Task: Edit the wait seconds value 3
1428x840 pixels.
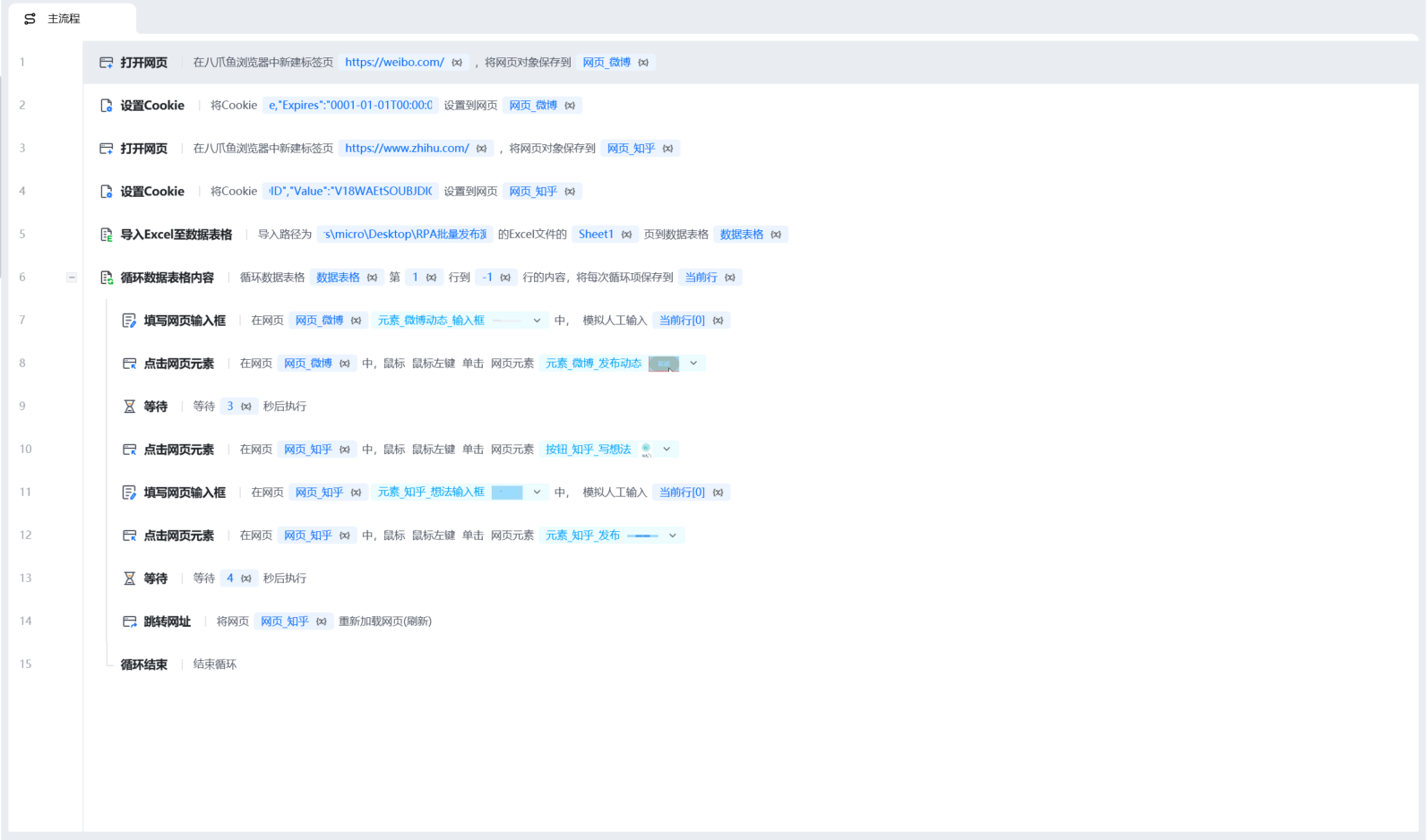Action: coord(230,407)
